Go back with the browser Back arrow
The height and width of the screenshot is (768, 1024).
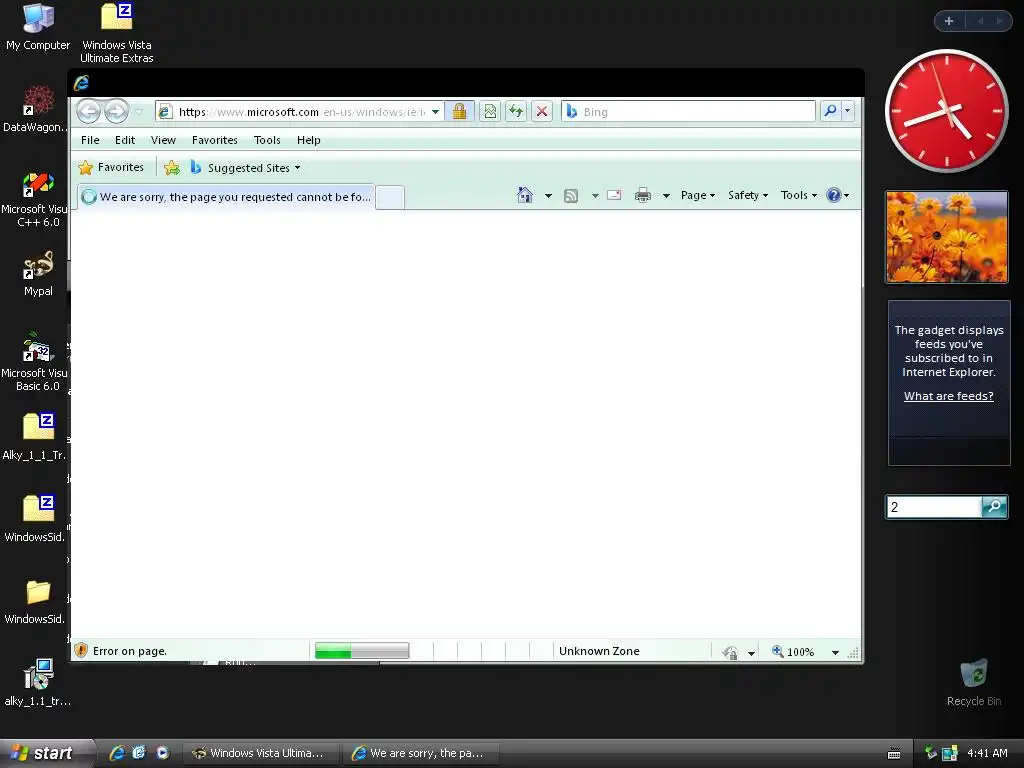click(89, 112)
